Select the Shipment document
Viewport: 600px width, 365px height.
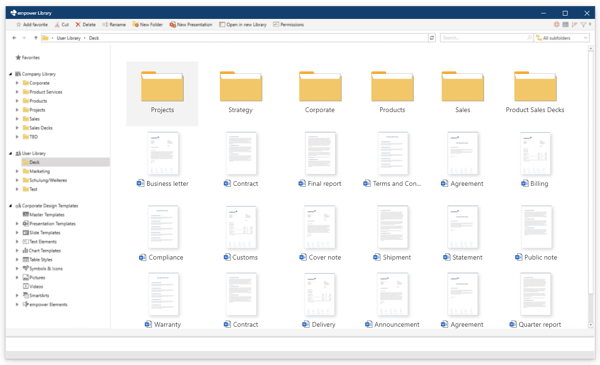[x=392, y=233]
